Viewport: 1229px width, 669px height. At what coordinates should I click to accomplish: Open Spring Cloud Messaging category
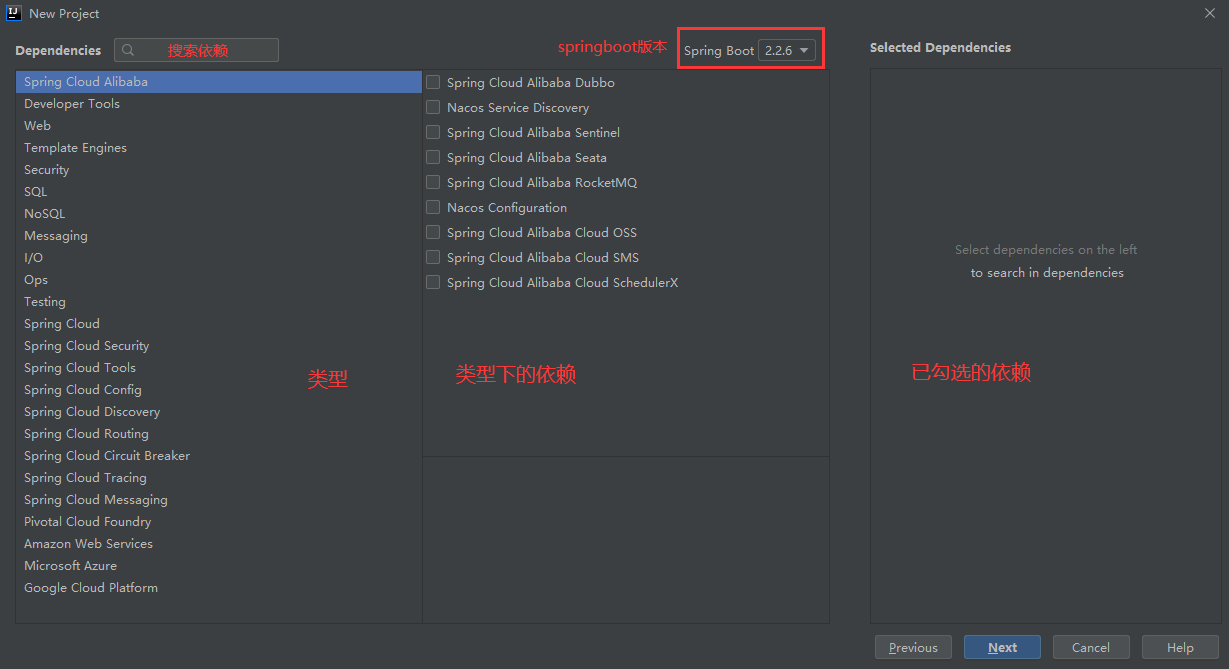(x=219, y=500)
